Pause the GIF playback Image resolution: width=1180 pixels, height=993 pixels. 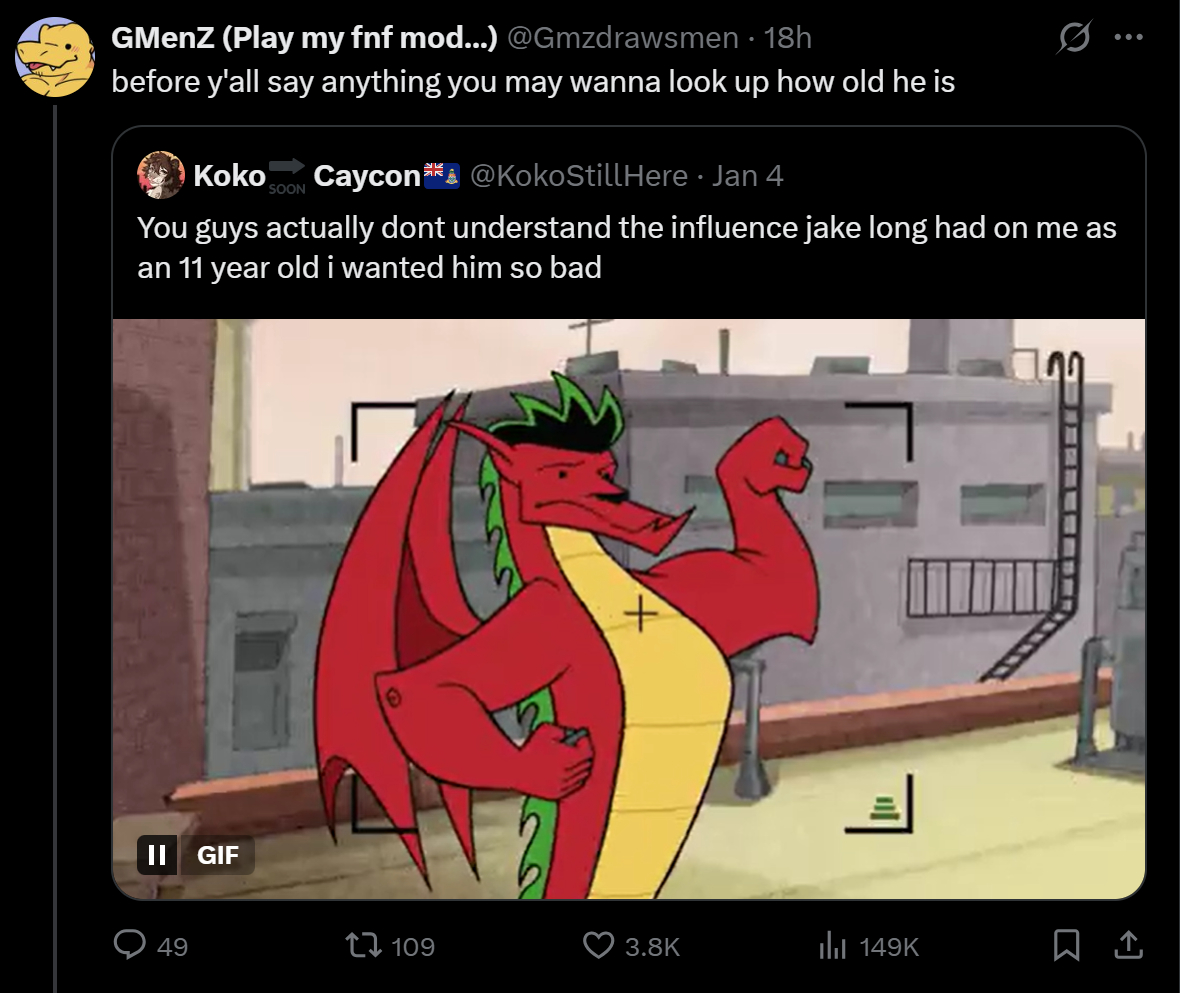pyautogui.click(x=157, y=855)
